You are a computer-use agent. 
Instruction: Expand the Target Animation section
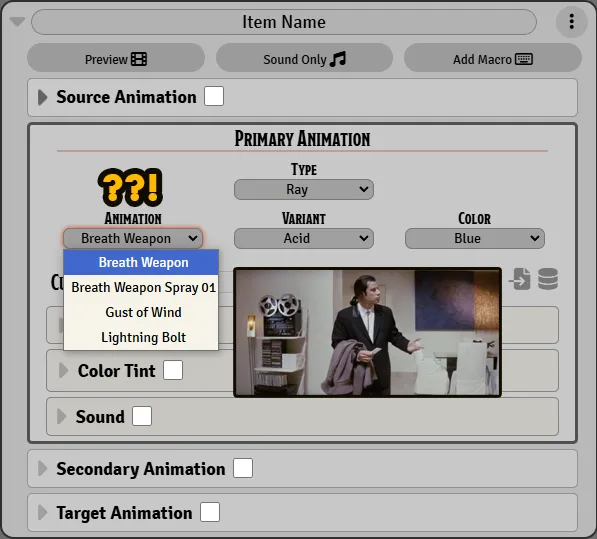[x=43, y=513]
